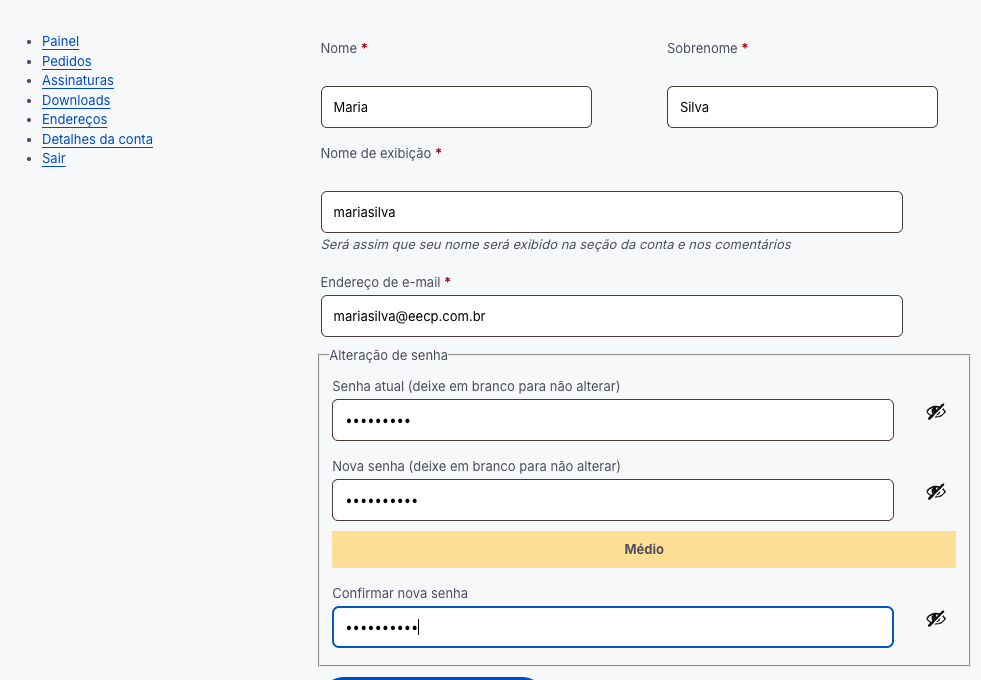The image size is (981, 680).
Task: Click the Nova senha label text
Action: pyautogui.click(x=476, y=467)
